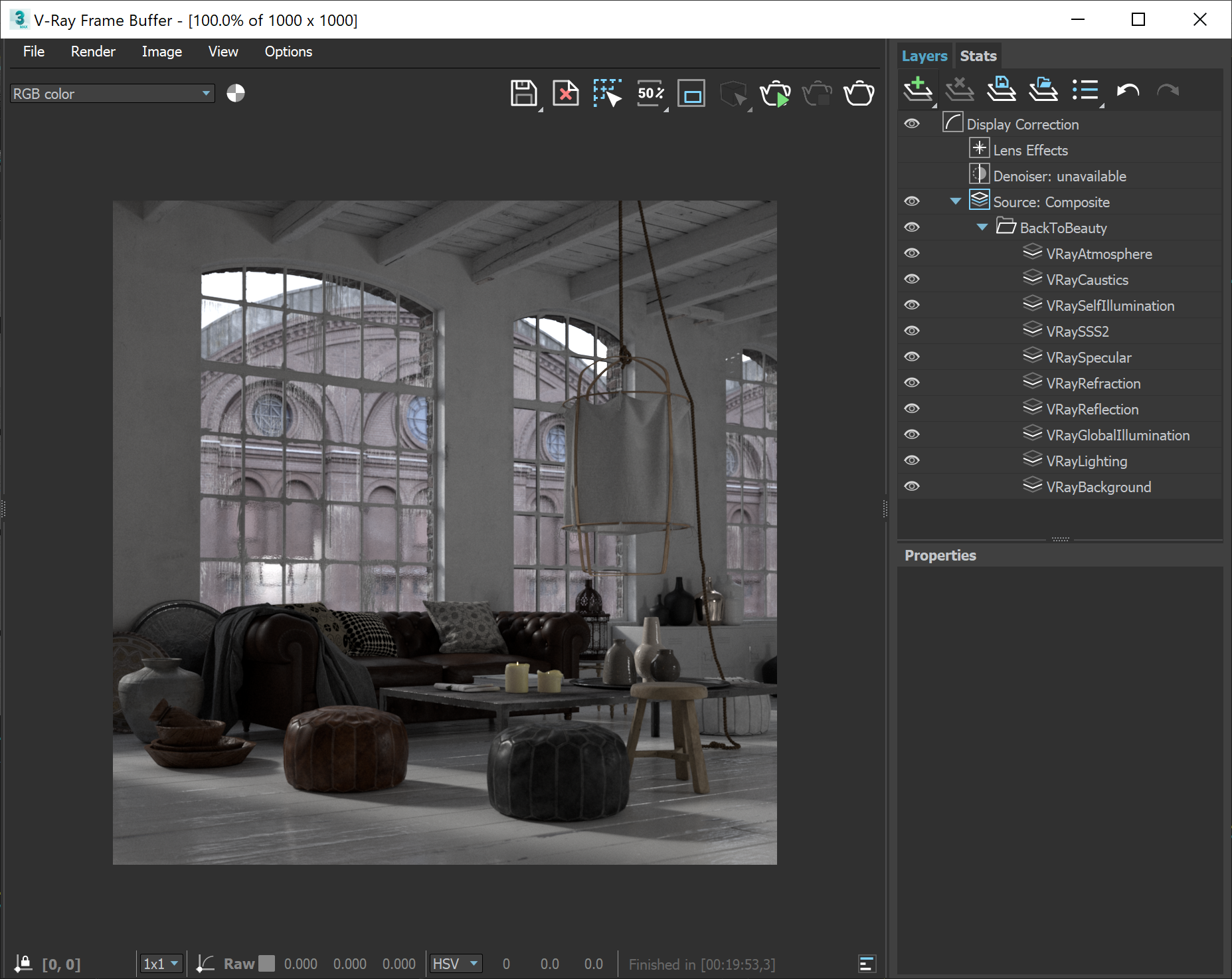This screenshot has height=979, width=1232.
Task: Select the VRayLighting layer entry
Action: point(1087,460)
